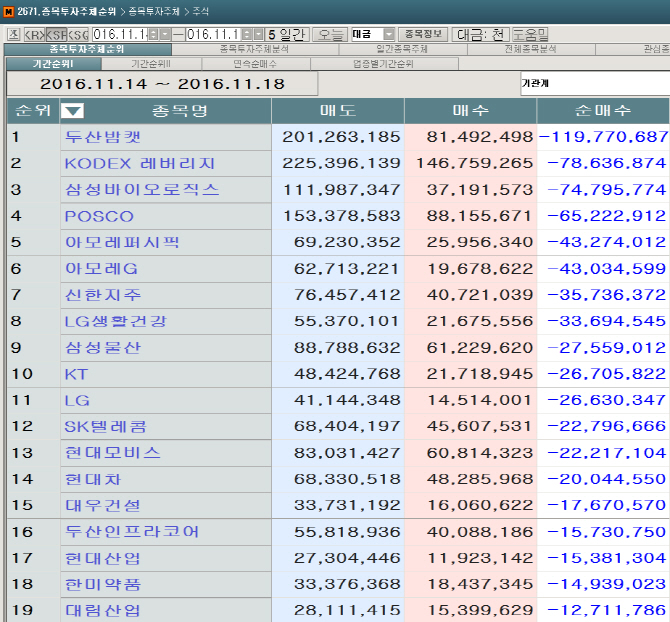The image size is (670, 622).
Task: Click the 종목명 column header
Action: (179, 111)
